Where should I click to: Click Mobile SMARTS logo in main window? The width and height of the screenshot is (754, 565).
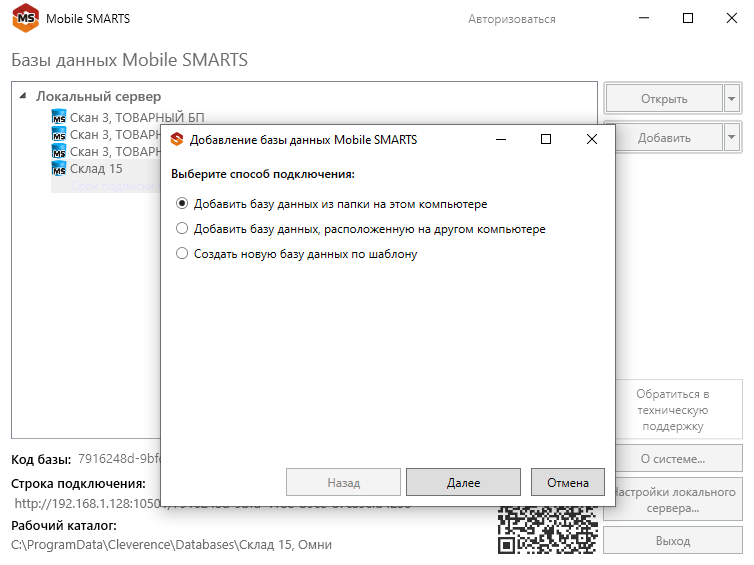coord(25,18)
